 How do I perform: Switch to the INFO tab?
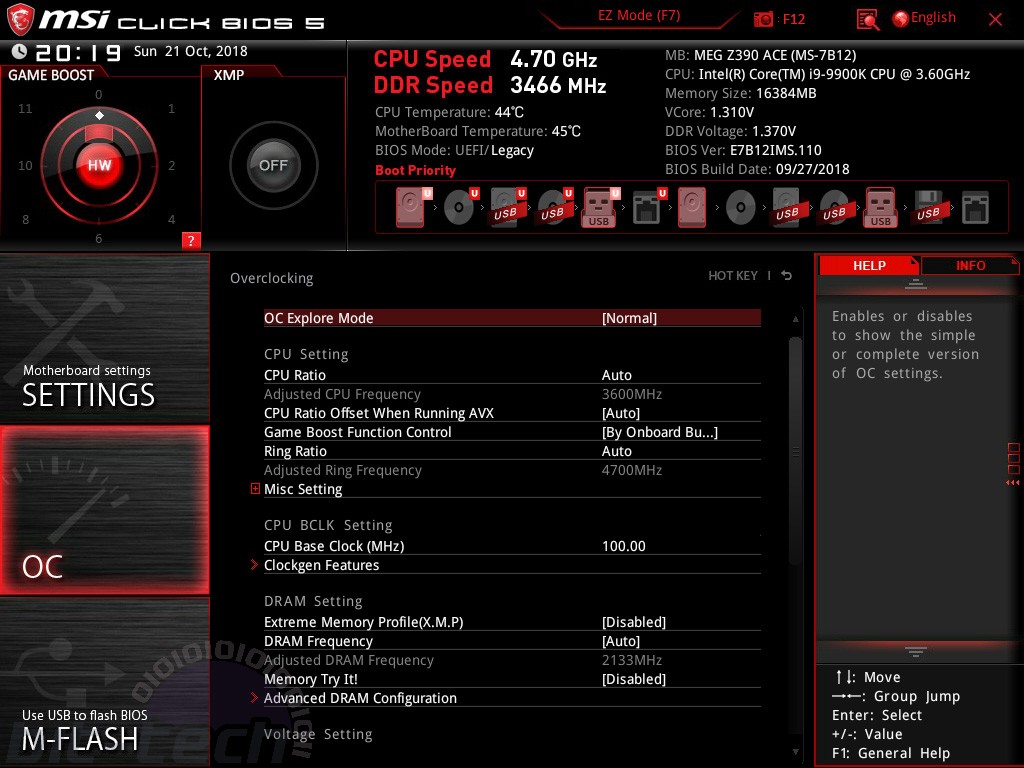coord(970,265)
